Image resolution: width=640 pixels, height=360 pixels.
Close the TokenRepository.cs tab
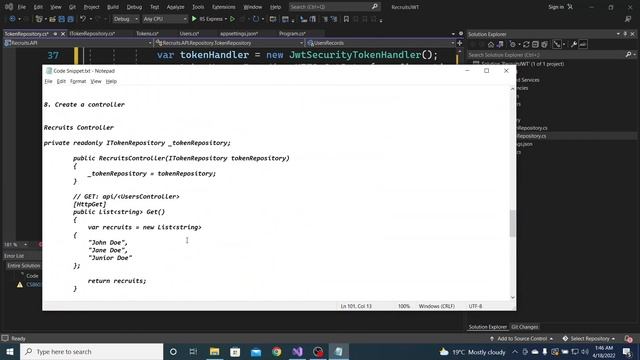[63, 34]
